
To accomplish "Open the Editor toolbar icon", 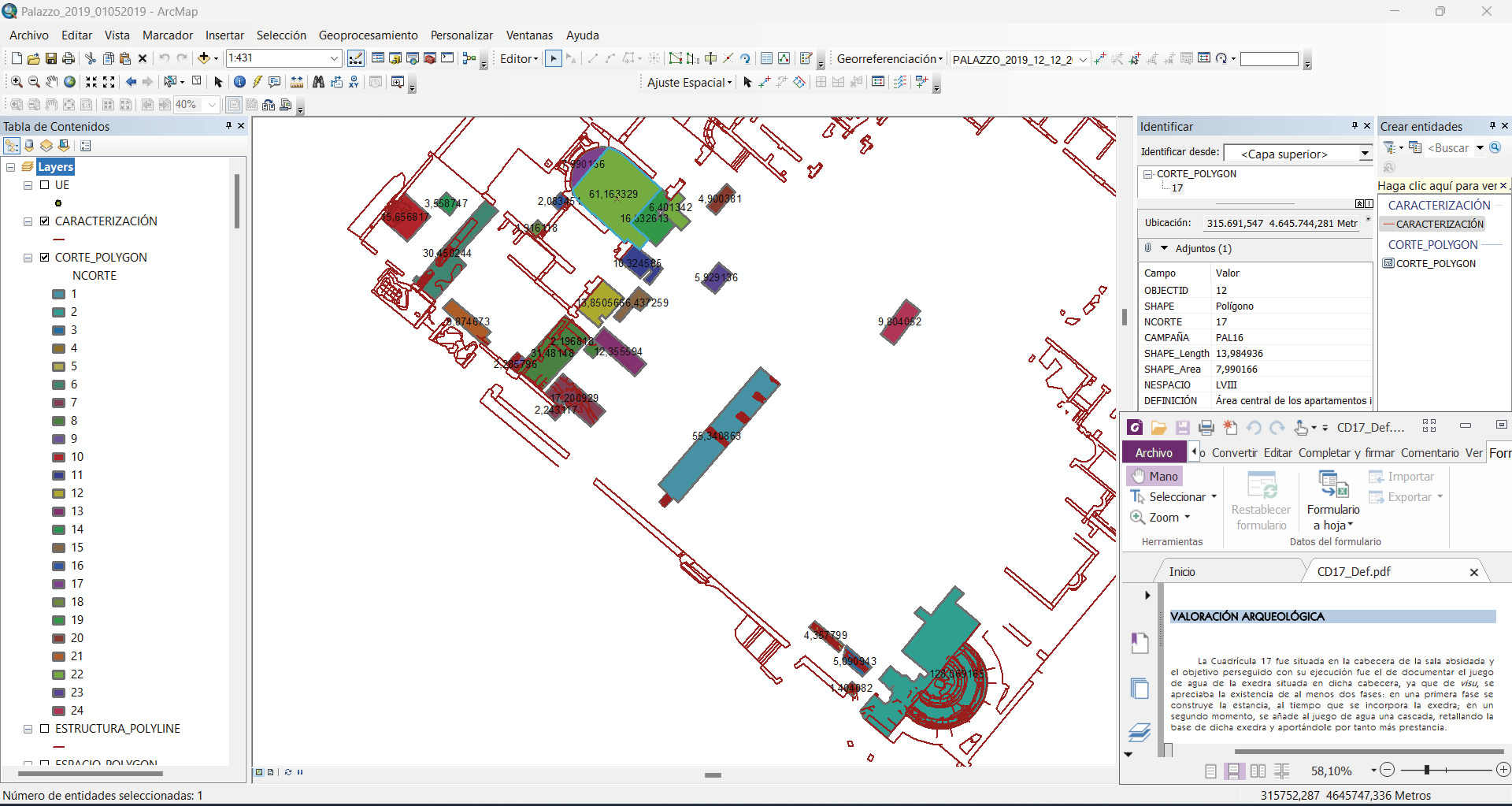I will [x=356, y=58].
